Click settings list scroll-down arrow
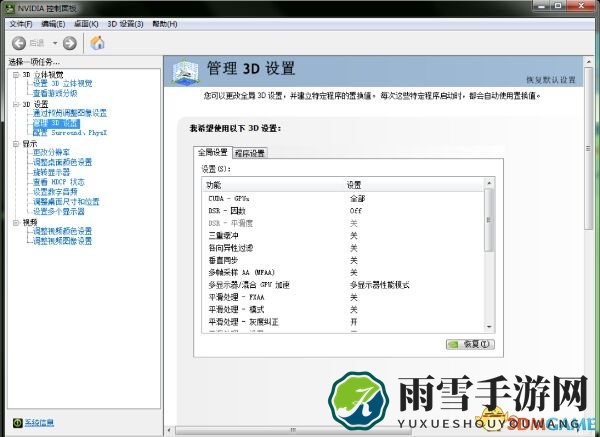 pyautogui.click(x=489, y=327)
